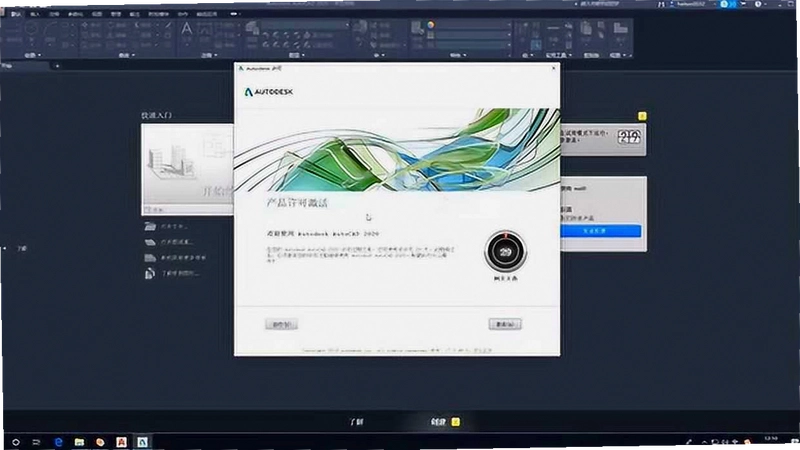800x450 pixels.
Task: Expand the Draw panel of the ribbon
Action: tap(32, 55)
